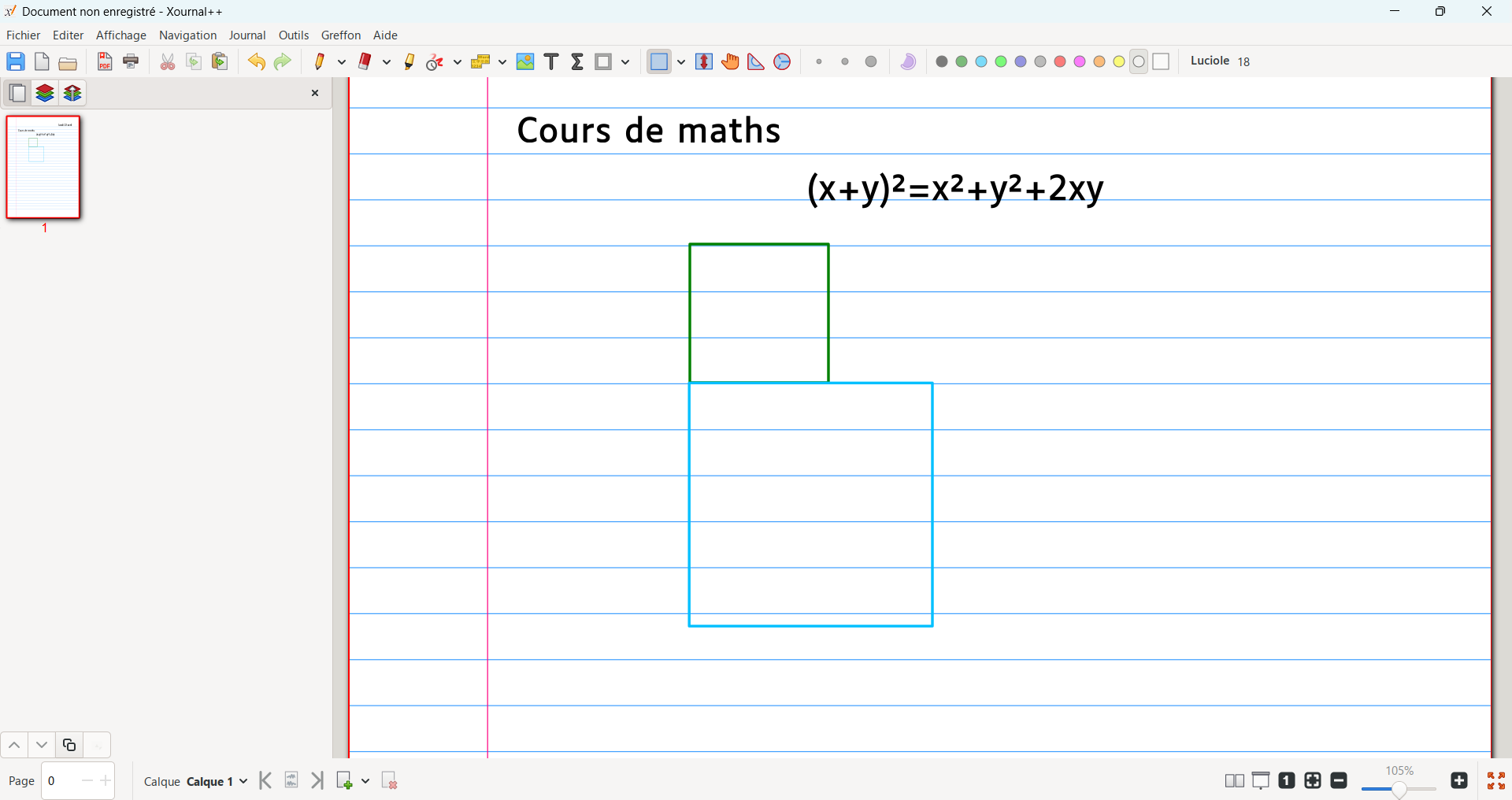Expand the Pen tool options dropdown
Image resolution: width=1512 pixels, height=800 pixels.
click(x=342, y=61)
